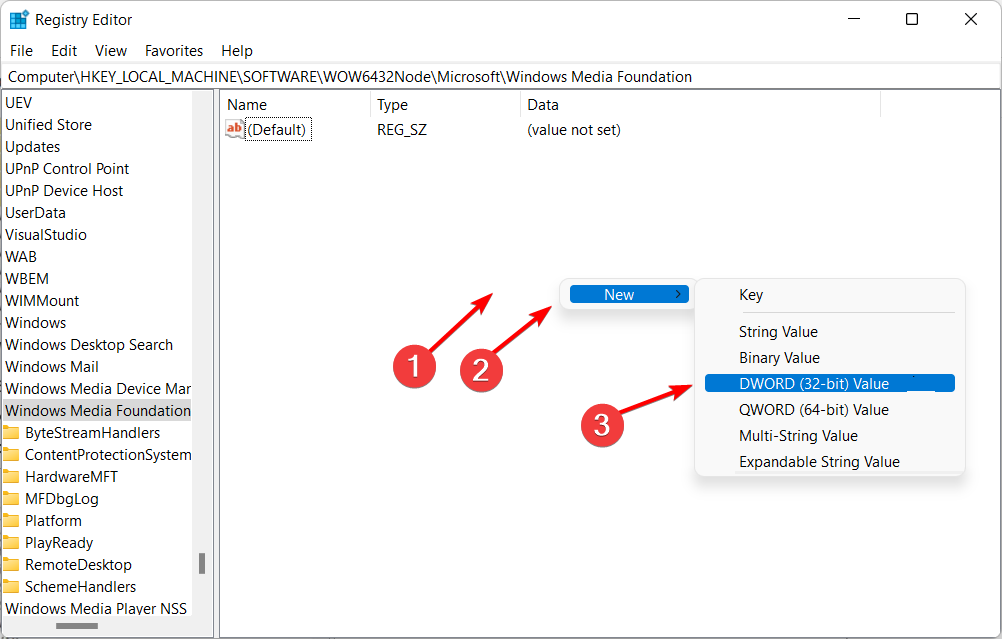
Task: Open the ContentProtectionSystem subkey label
Action: [108, 455]
